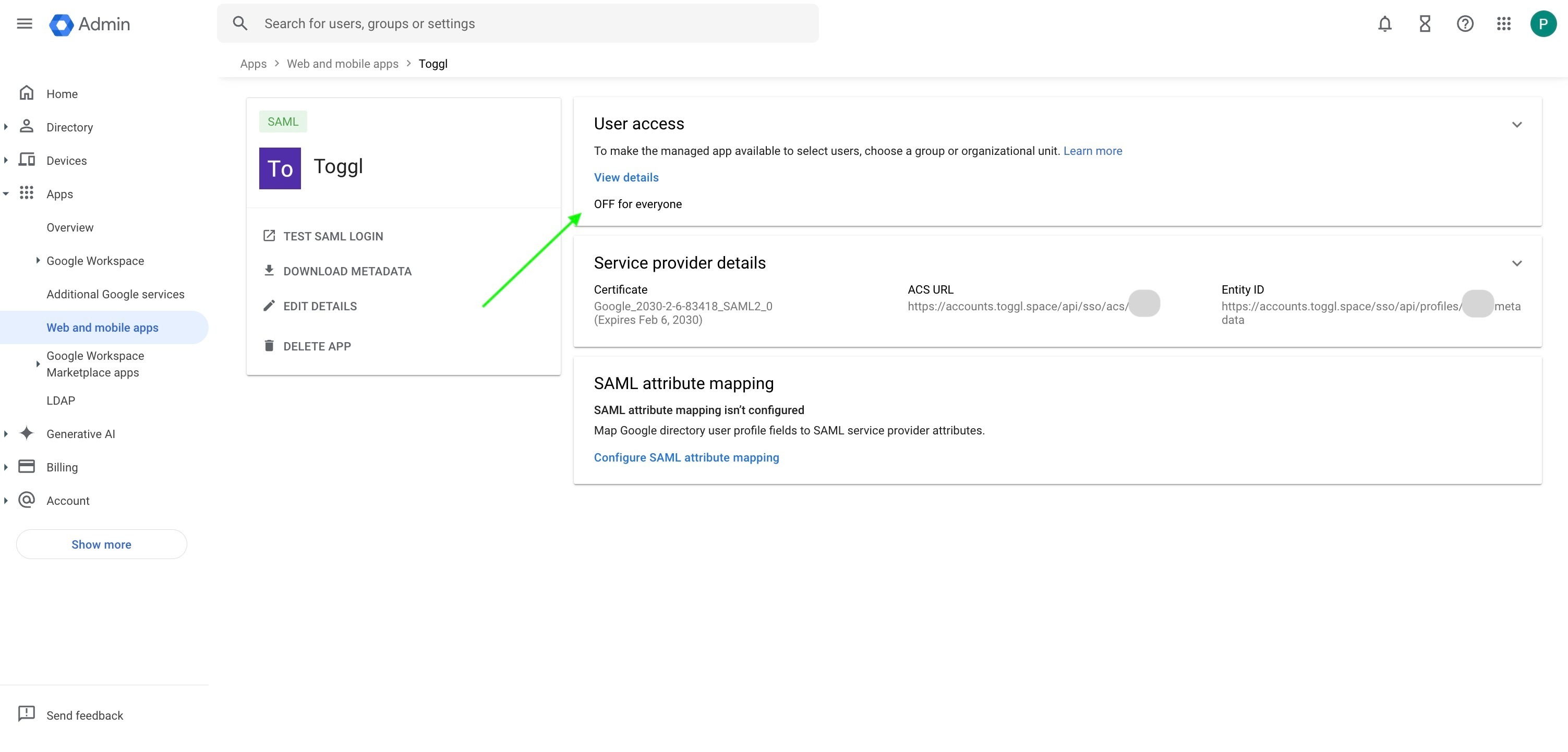
Task: Expand Service provider details chevron
Action: click(x=1516, y=263)
